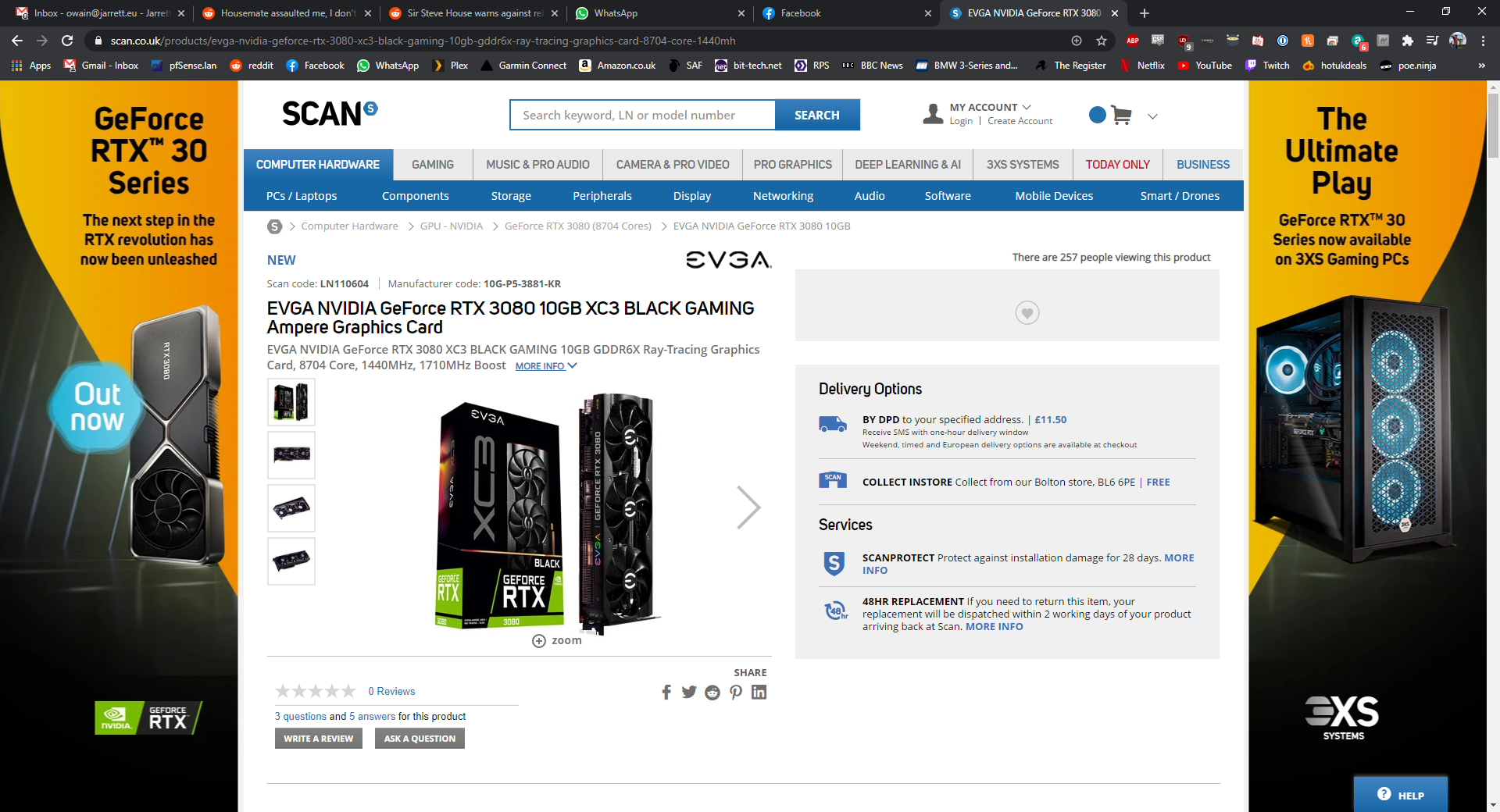Share product on Reddit icon

712,693
